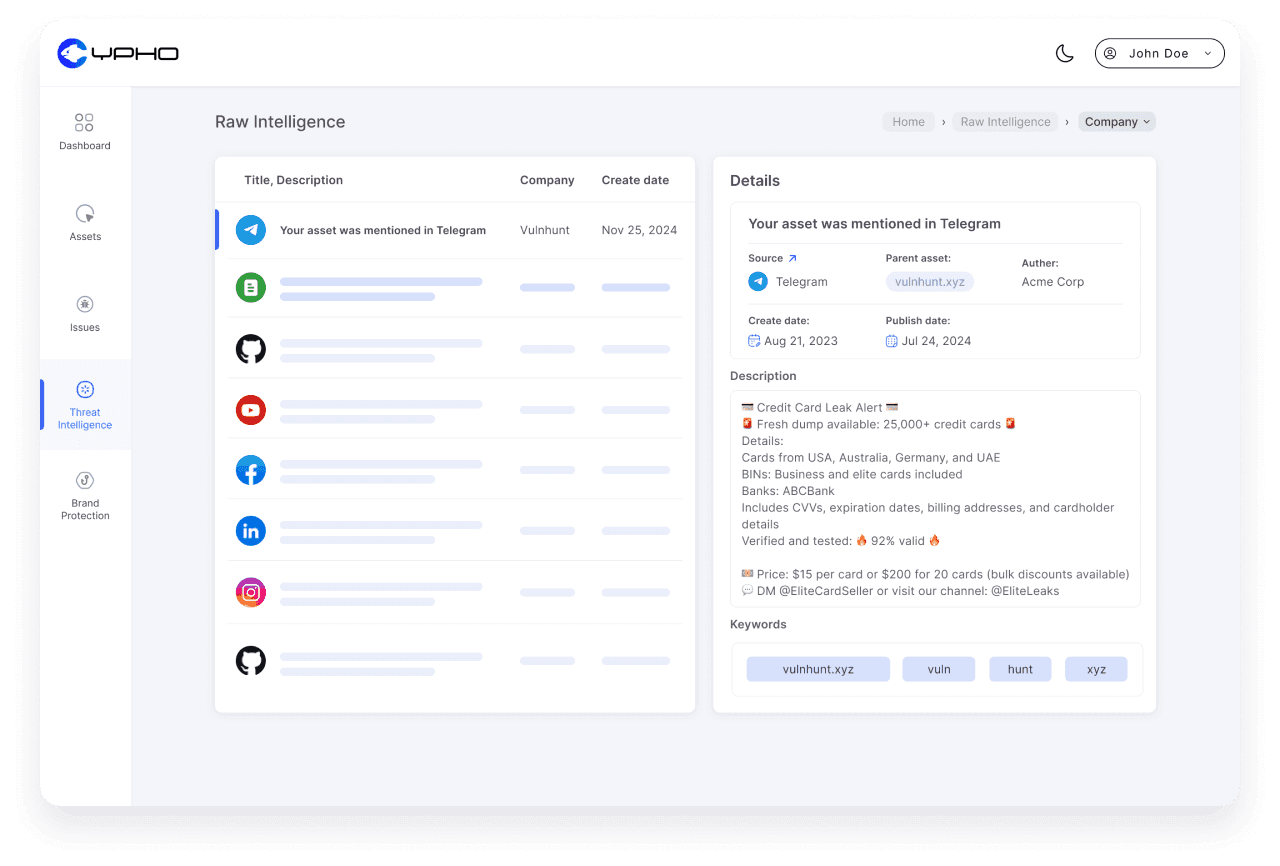Select the Instagram icon in the feed
Image resolution: width=1280 pixels, height=866 pixels.
pos(250,591)
